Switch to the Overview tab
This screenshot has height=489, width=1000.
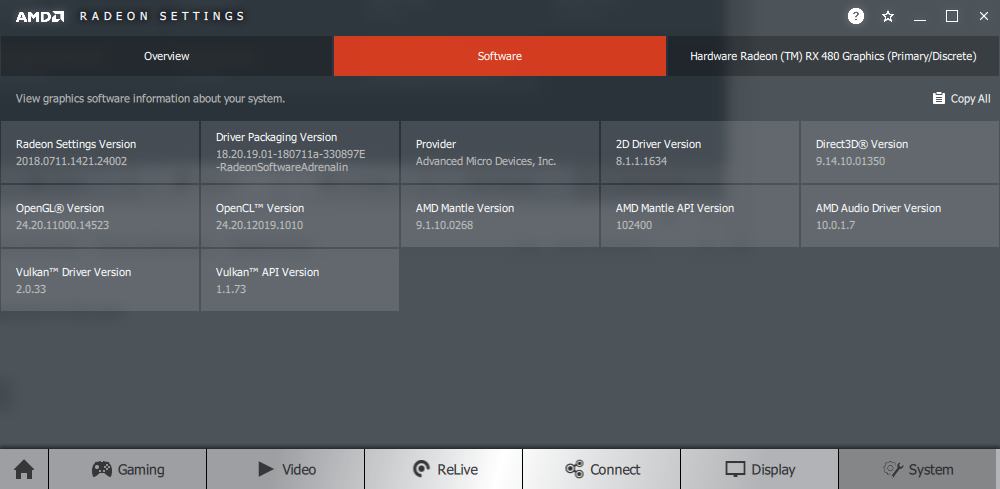point(166,56)
